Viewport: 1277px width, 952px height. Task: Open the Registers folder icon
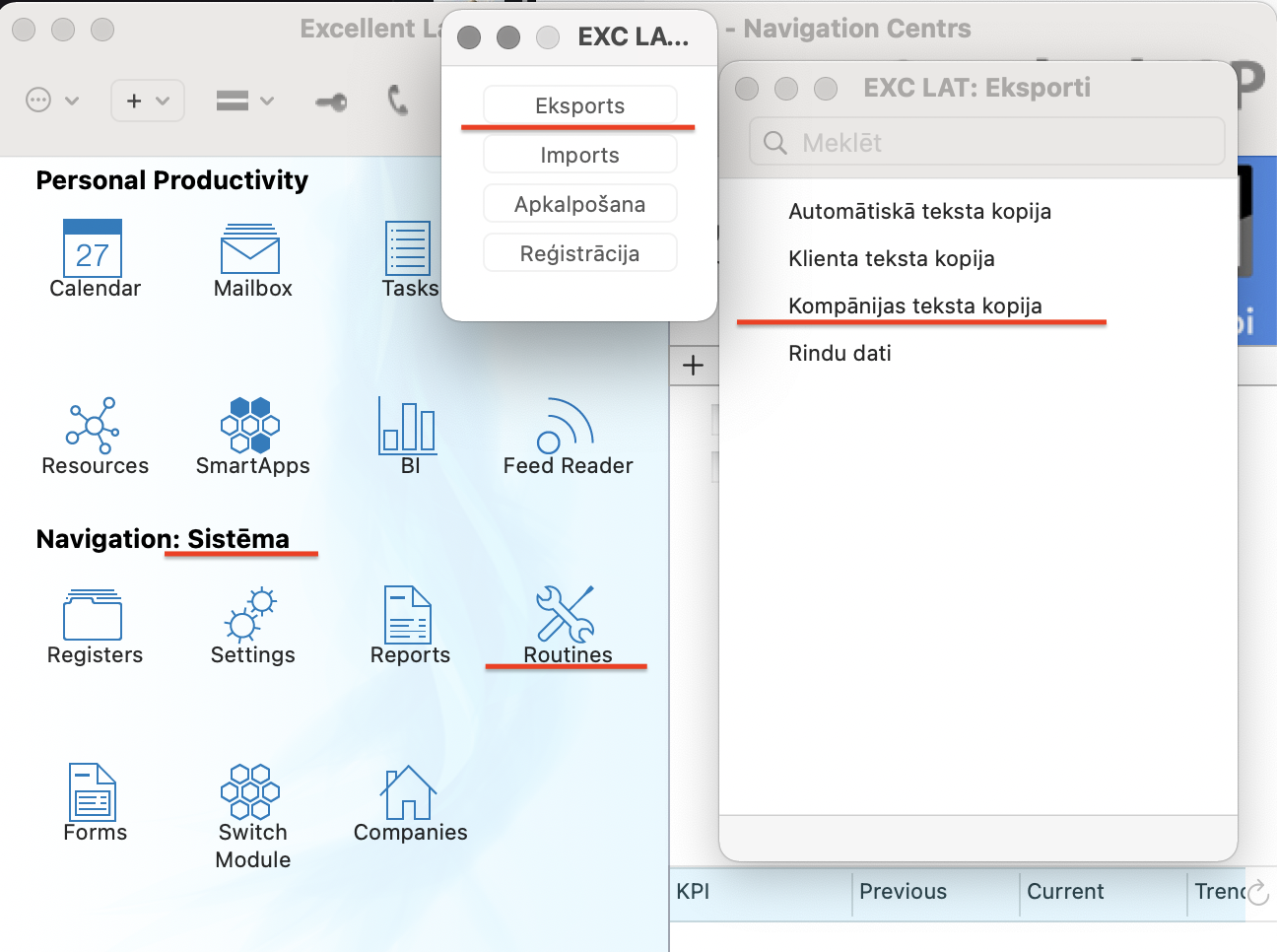point(94,616)
